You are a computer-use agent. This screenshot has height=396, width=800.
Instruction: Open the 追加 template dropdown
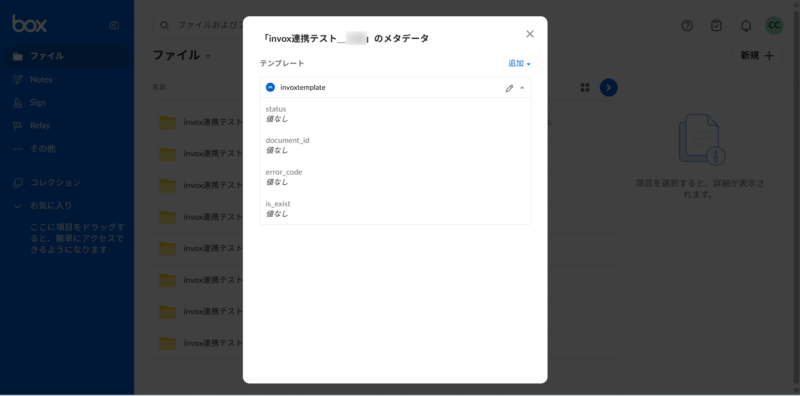tap(519, 63)
